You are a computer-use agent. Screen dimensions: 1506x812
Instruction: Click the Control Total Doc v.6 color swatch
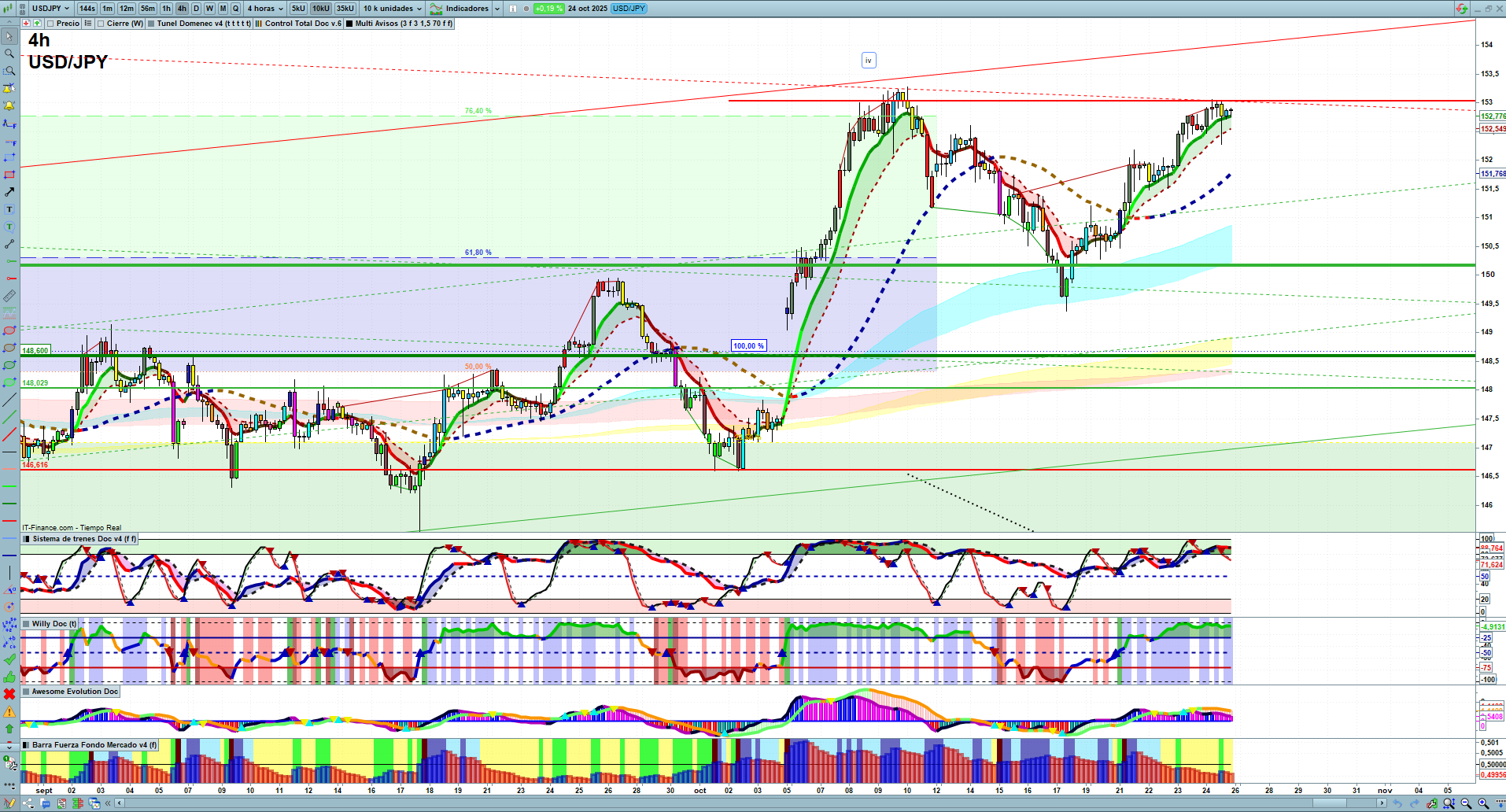[259, 24]
